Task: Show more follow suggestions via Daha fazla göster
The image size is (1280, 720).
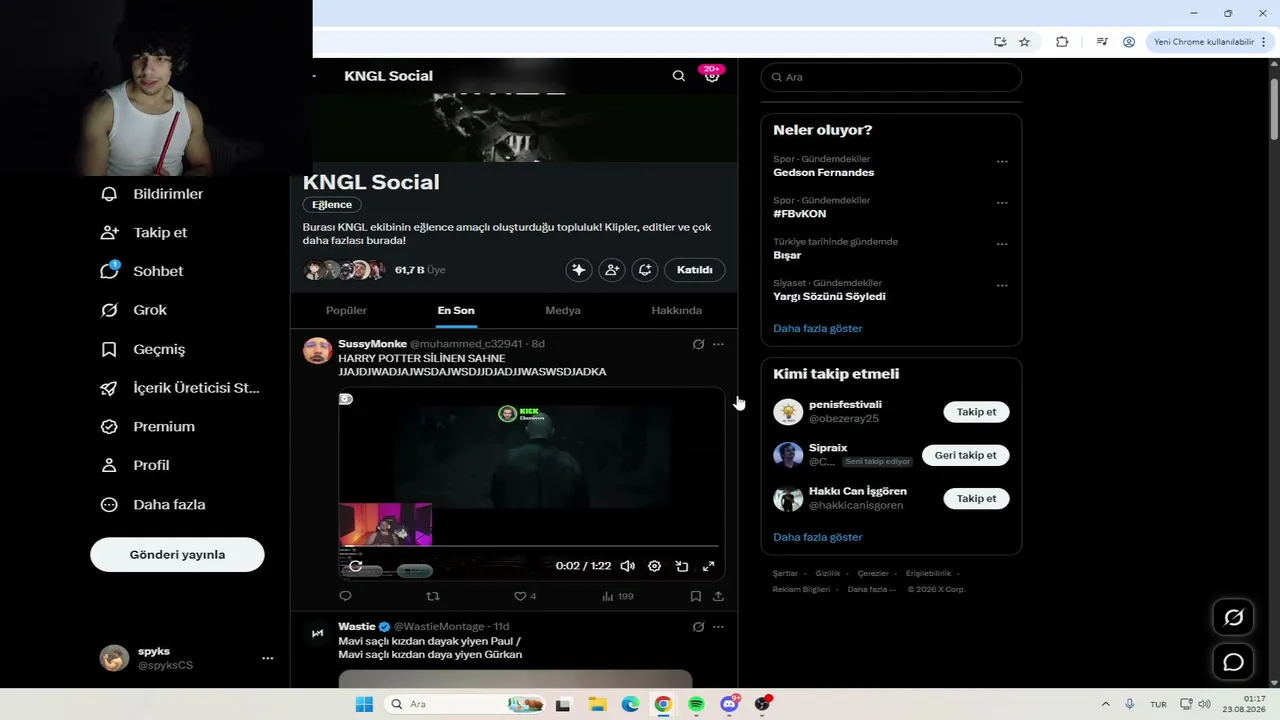Action: click(x=817, y=537)
